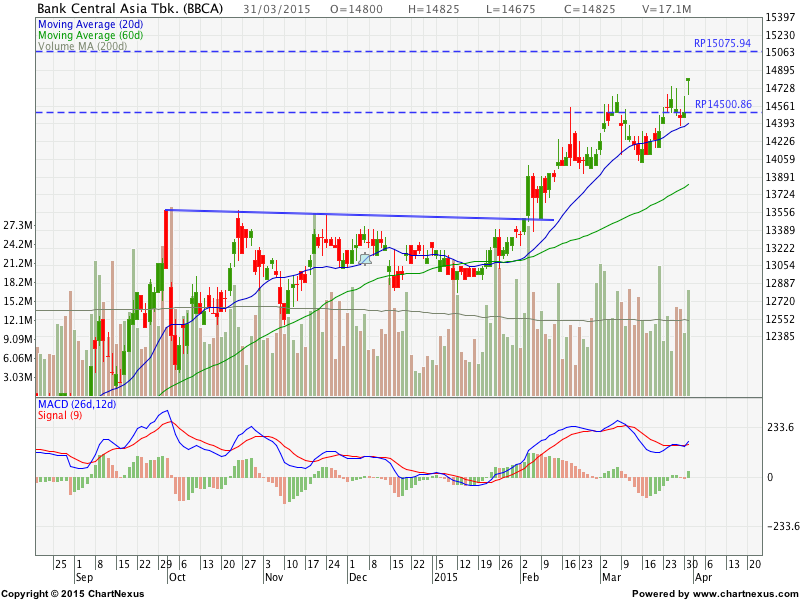
Task: Click the 27.3M volume axis label
Action: pyautogui.click(x=20, y=225)
